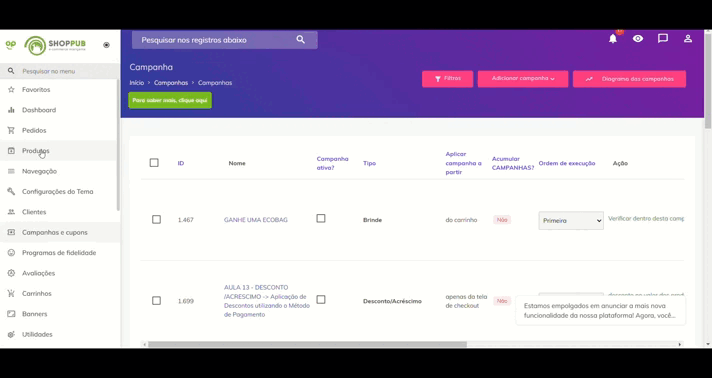Click the Favoritos star icon
The height and width of the screenshot is (378, 712).
pyautogui.click(x=11, y=90)
